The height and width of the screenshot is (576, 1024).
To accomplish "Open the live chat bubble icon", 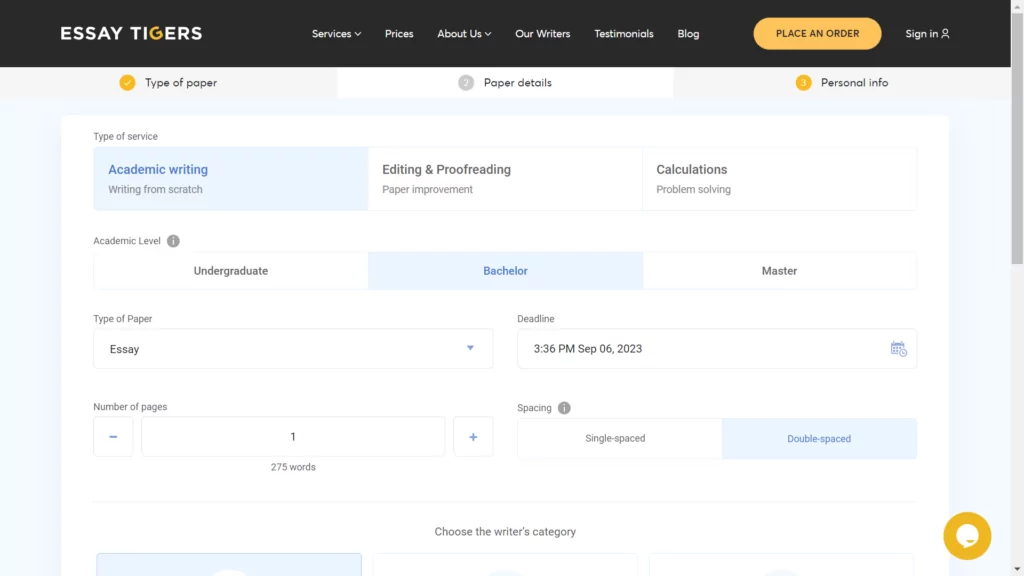I will click(967, 536).
